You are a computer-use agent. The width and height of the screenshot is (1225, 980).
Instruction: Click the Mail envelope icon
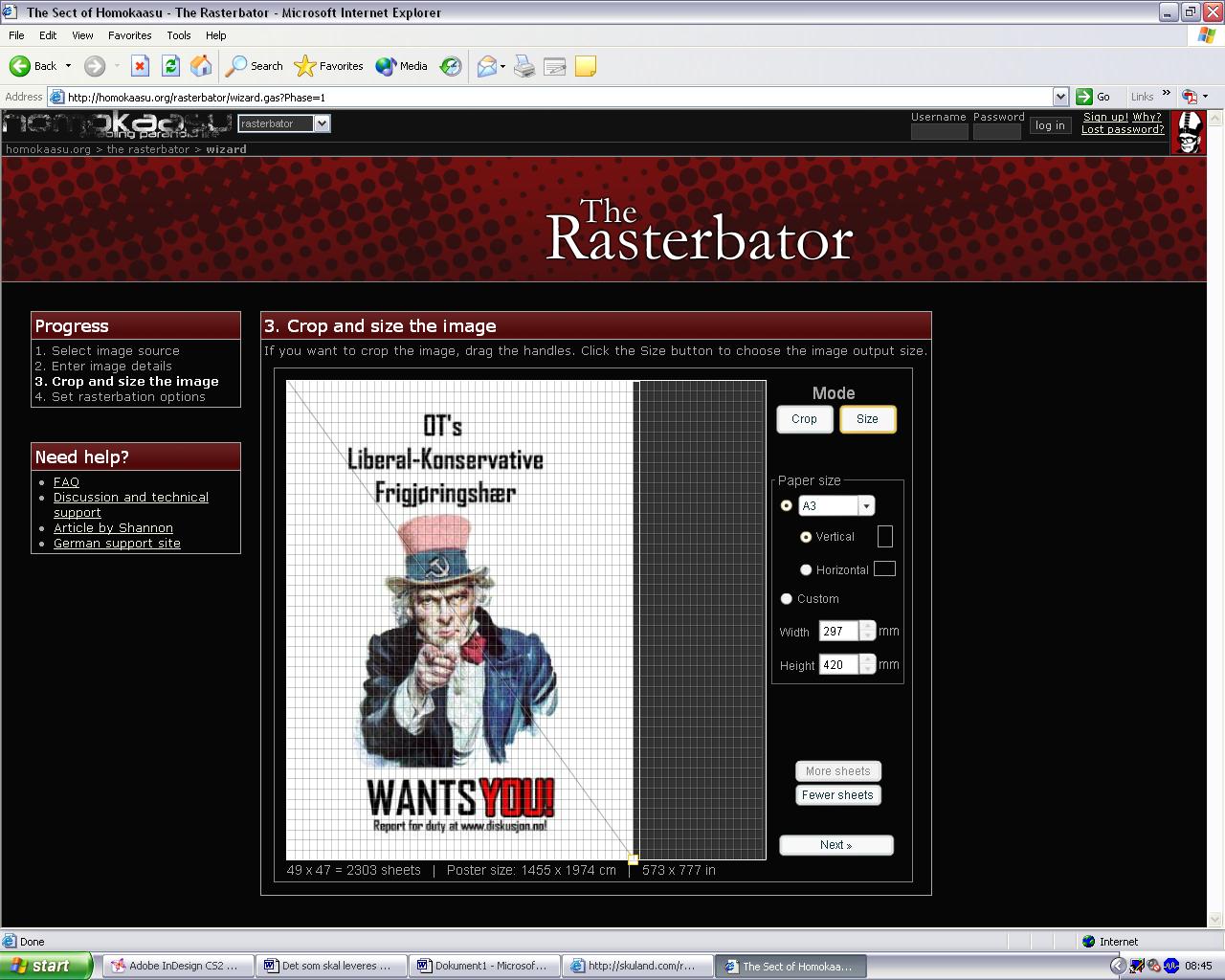point(487,66)
